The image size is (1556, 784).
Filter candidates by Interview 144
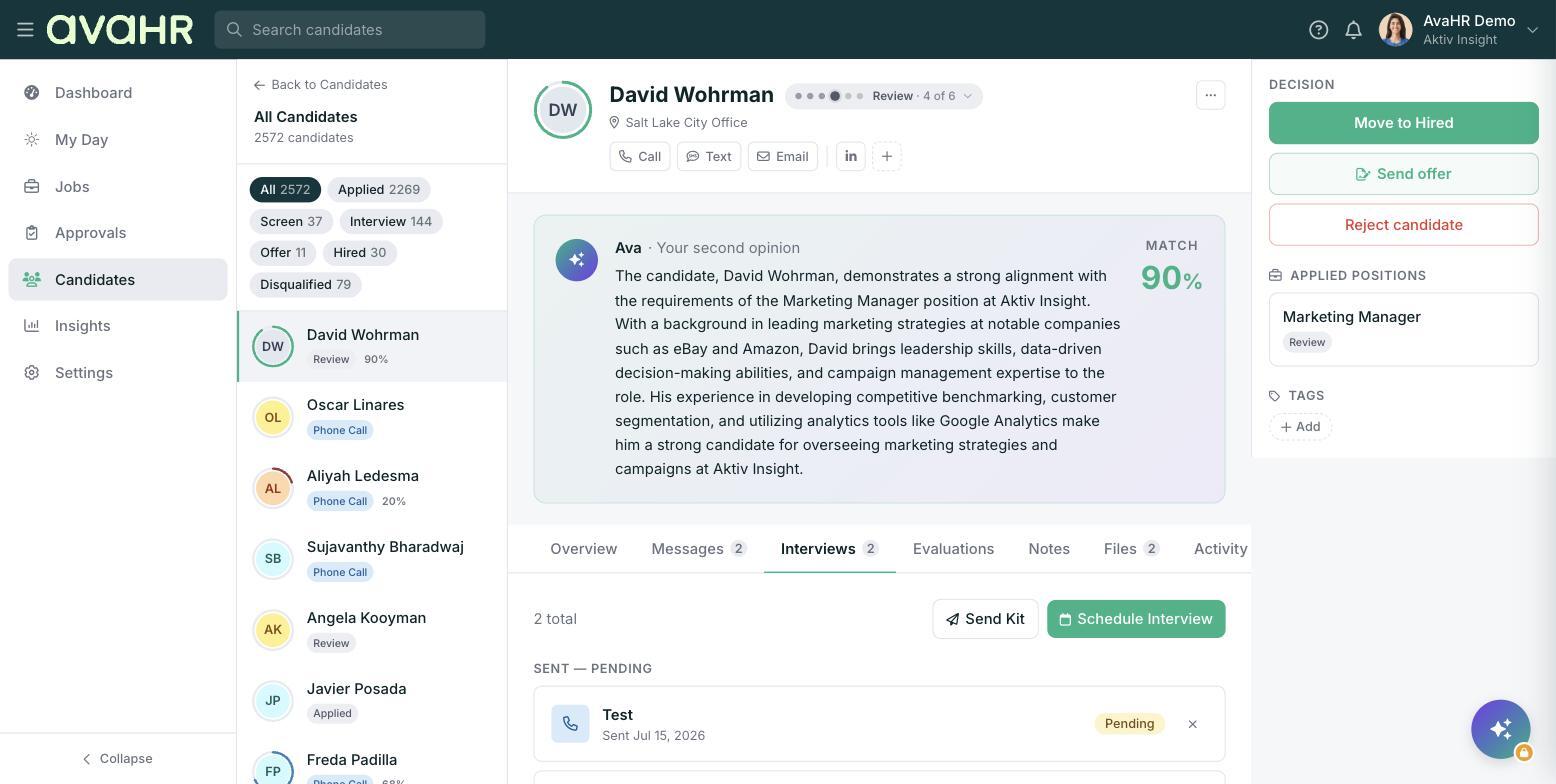point(391,222)
